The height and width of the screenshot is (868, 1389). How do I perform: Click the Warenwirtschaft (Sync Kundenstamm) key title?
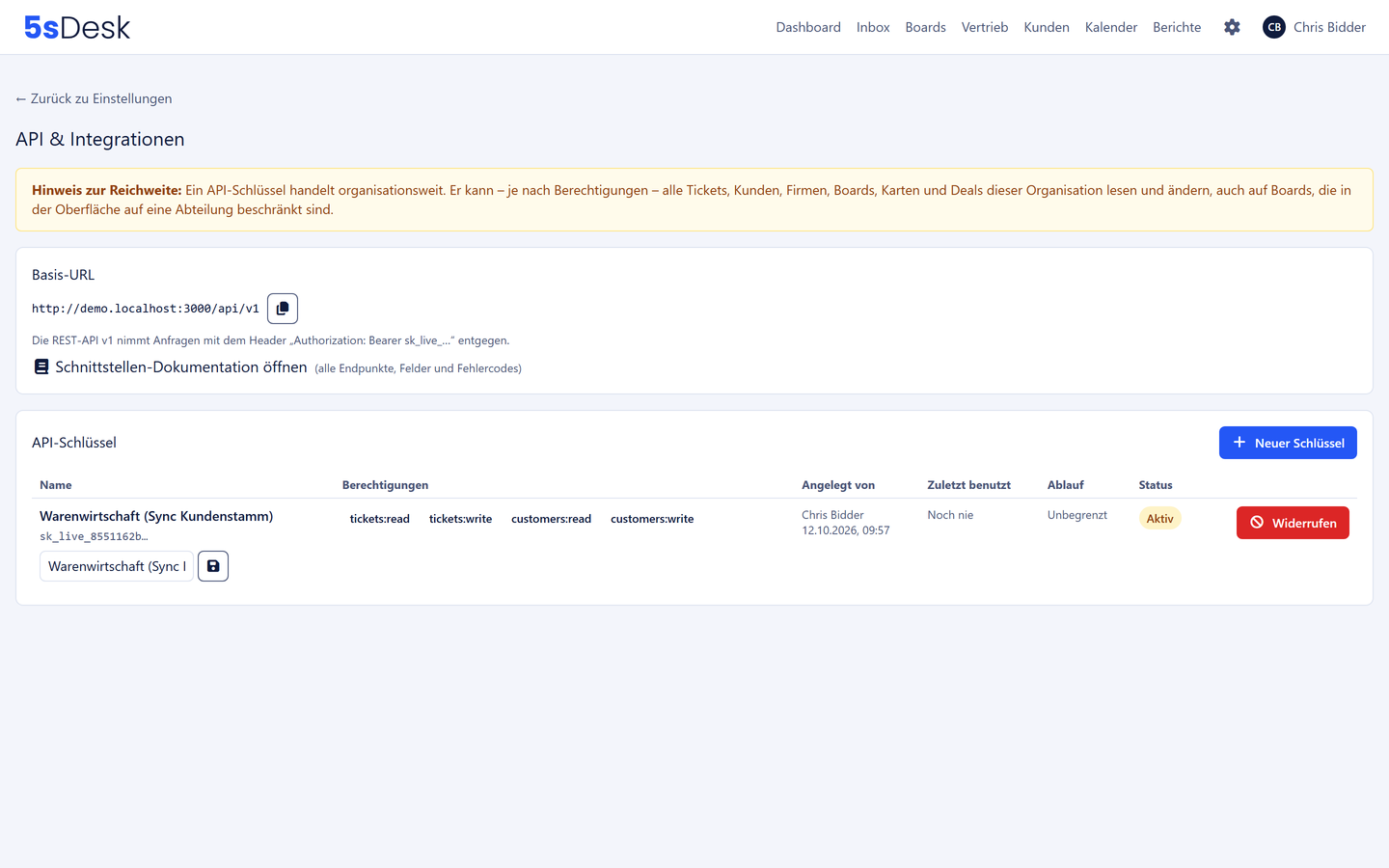156,516
